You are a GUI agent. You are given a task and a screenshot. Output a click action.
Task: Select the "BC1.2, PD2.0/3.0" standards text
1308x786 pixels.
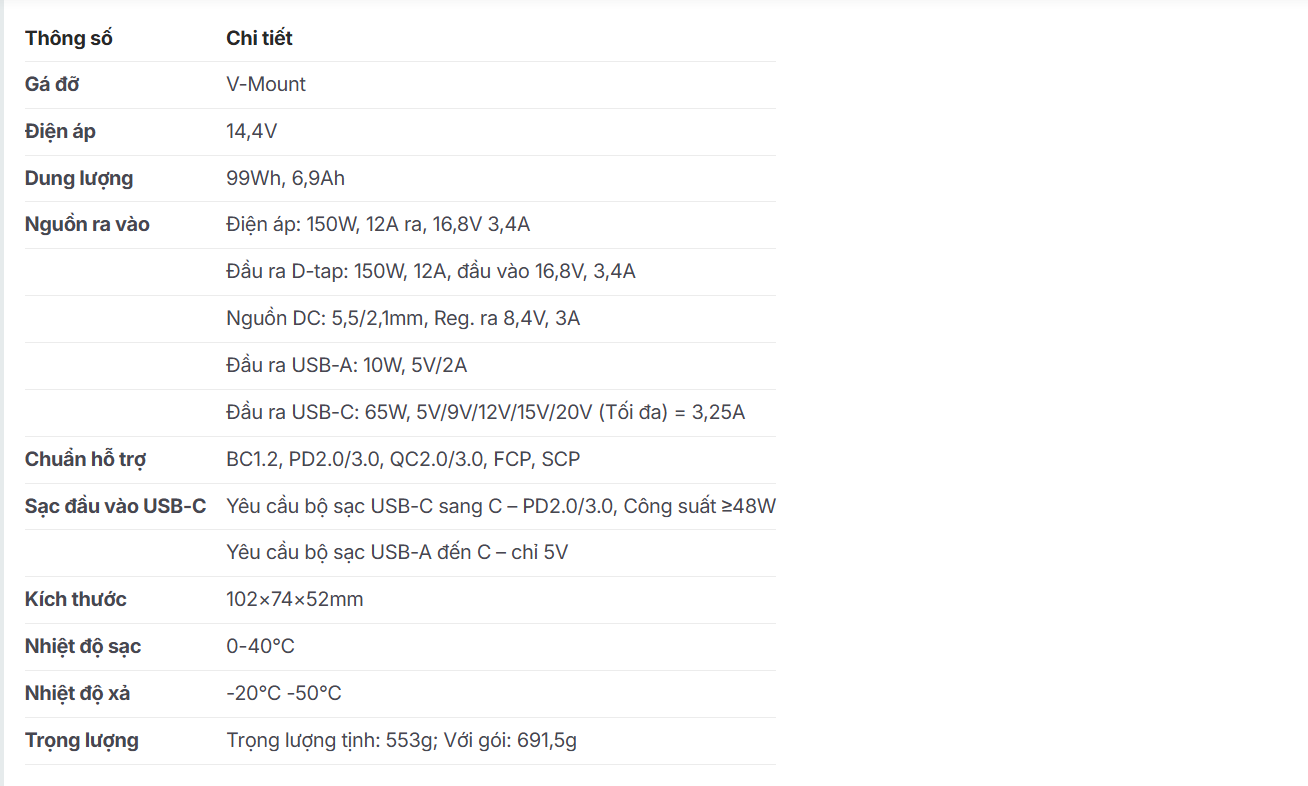point(403,459)
